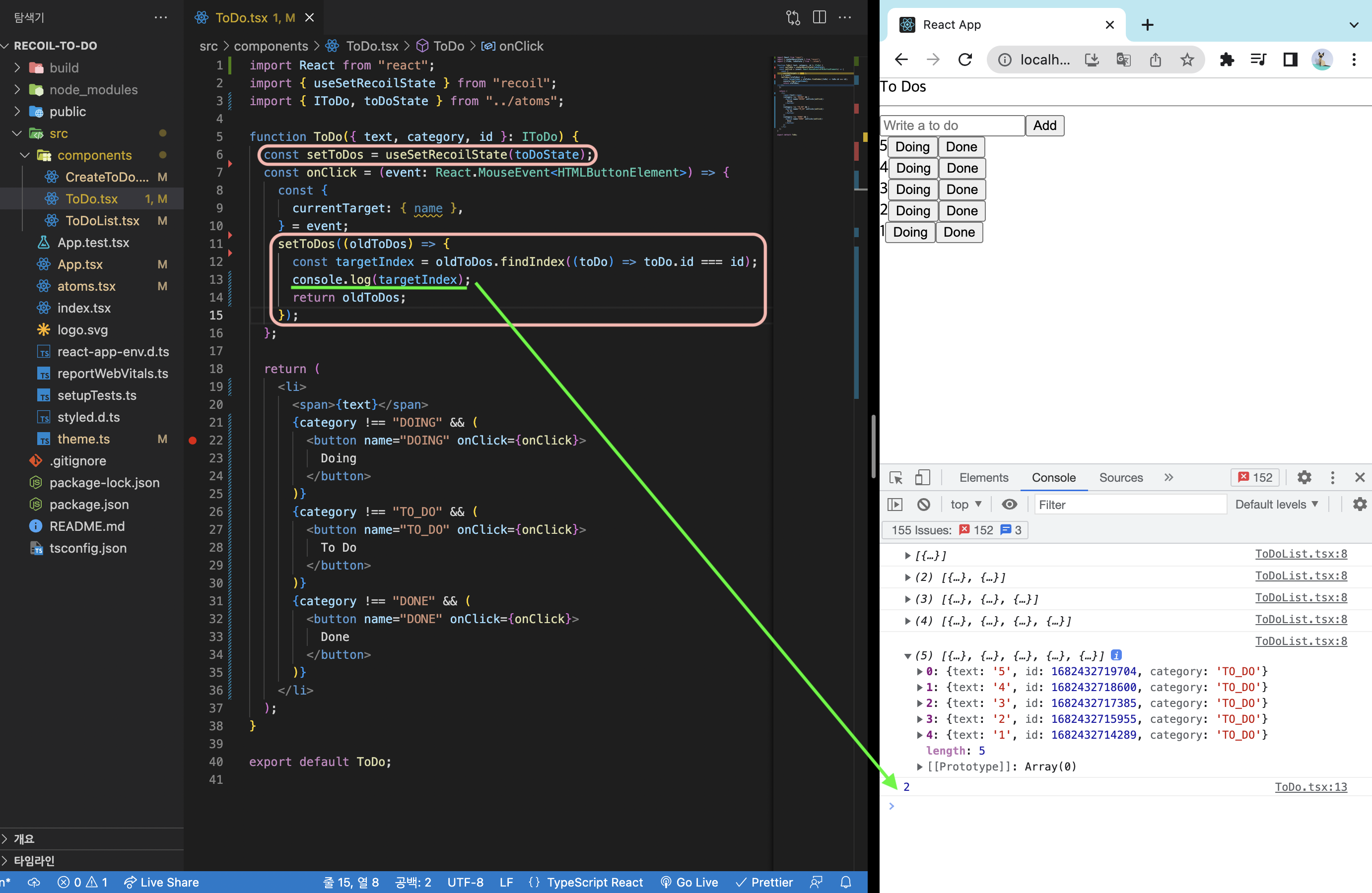The image size is (1372, 893).
Task: Open source control changes icon in editor toolbar
Action: [793, 17]
